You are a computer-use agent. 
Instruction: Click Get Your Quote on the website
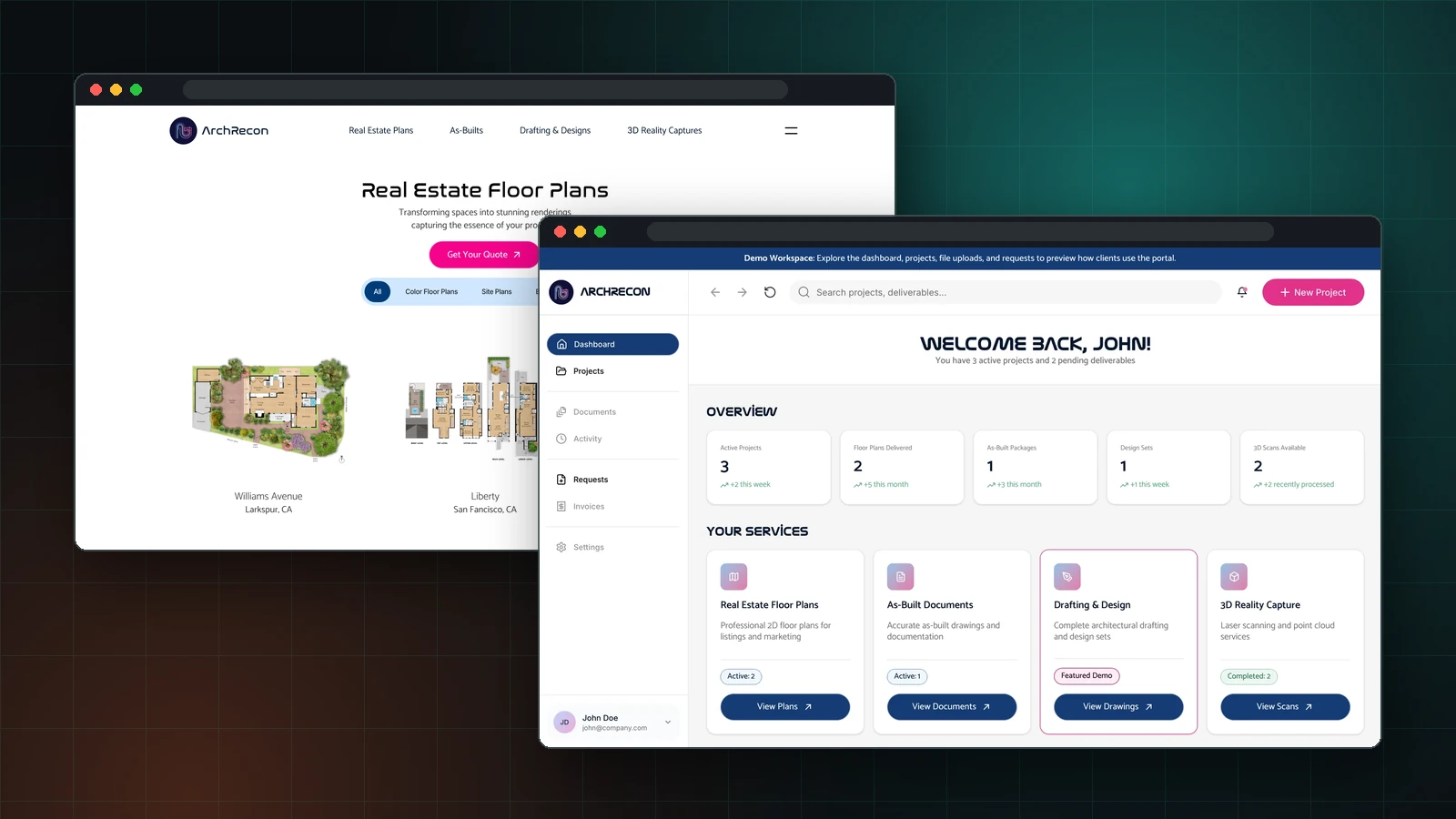(x=484, y=255)
